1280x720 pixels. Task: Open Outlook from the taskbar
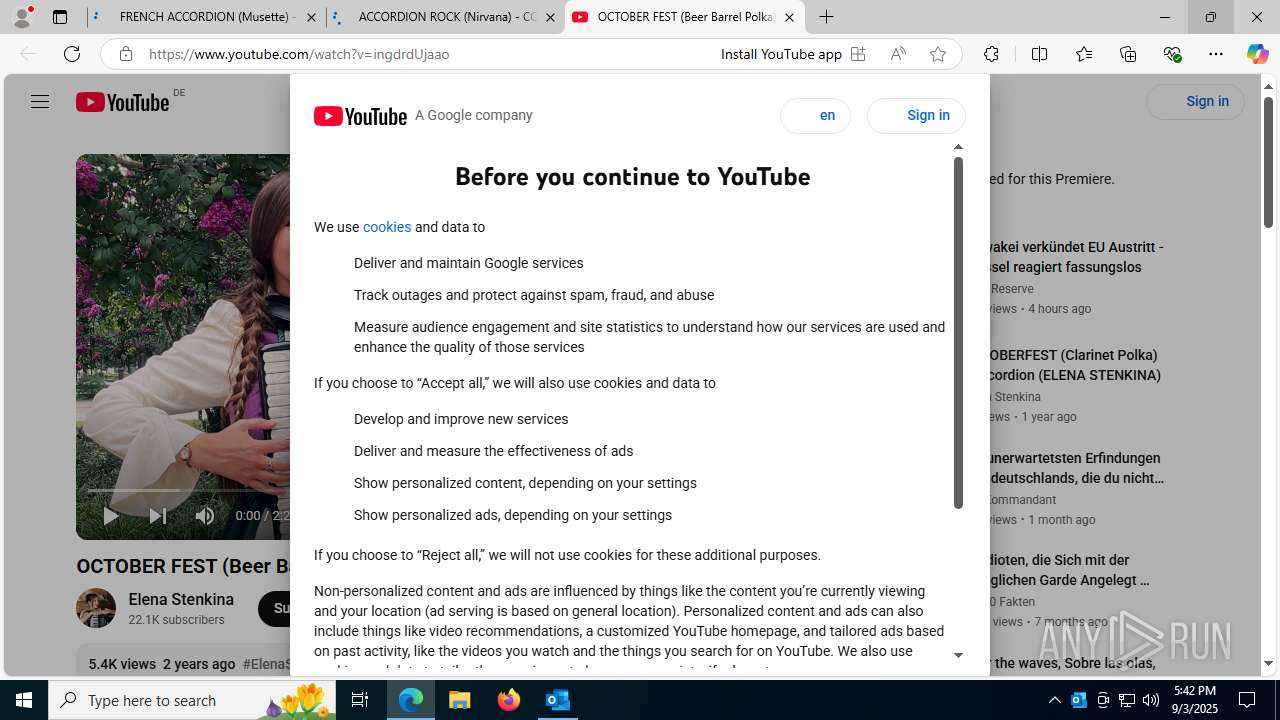558,700
